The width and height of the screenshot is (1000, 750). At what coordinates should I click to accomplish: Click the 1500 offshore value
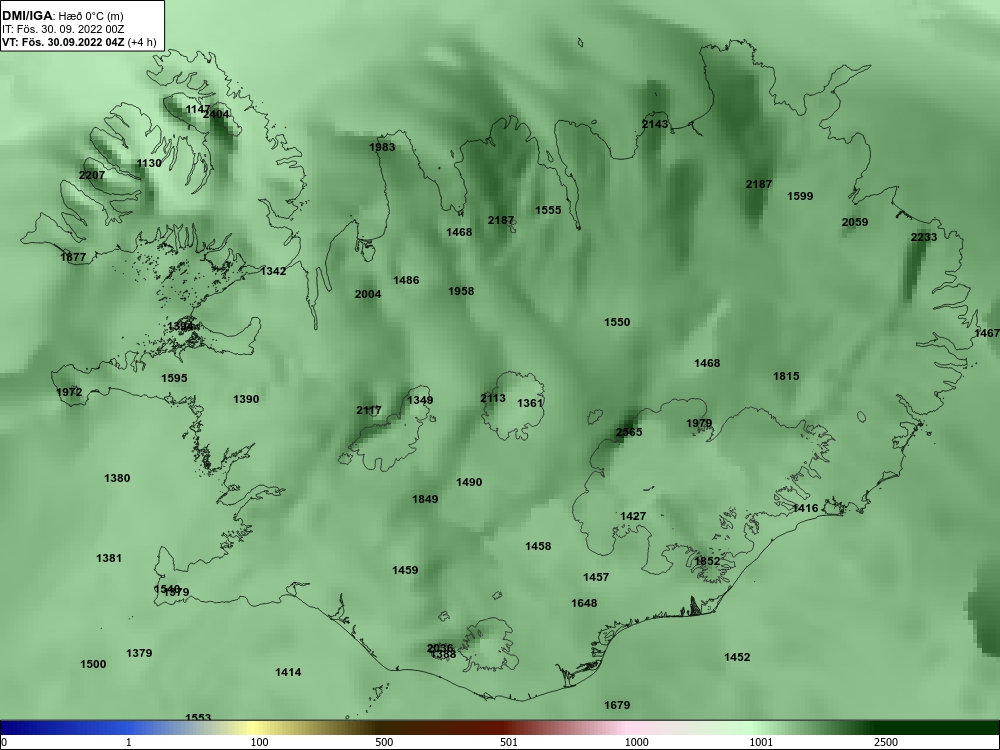click(x=93, y=665)
